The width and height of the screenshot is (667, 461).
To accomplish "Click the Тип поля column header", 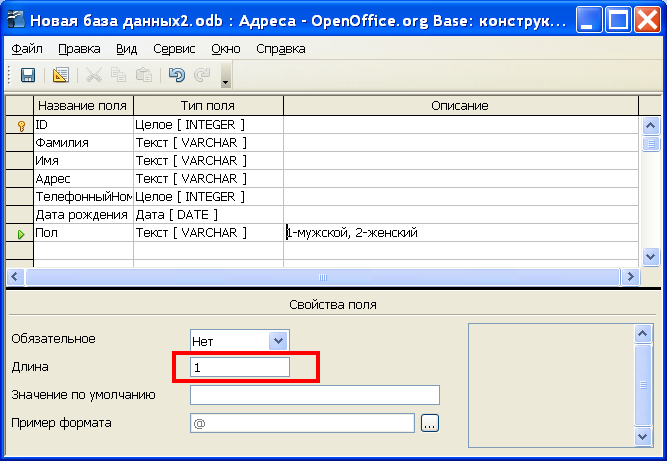I will [208, 105].
